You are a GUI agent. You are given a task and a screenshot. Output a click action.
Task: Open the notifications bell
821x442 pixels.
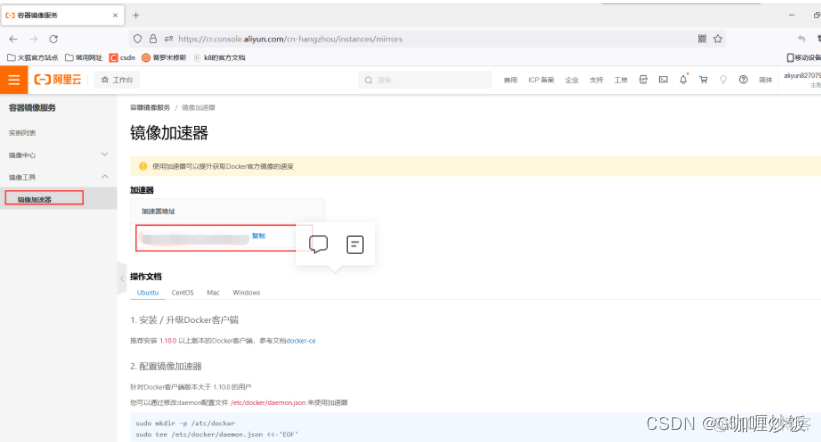pos(683,80)
